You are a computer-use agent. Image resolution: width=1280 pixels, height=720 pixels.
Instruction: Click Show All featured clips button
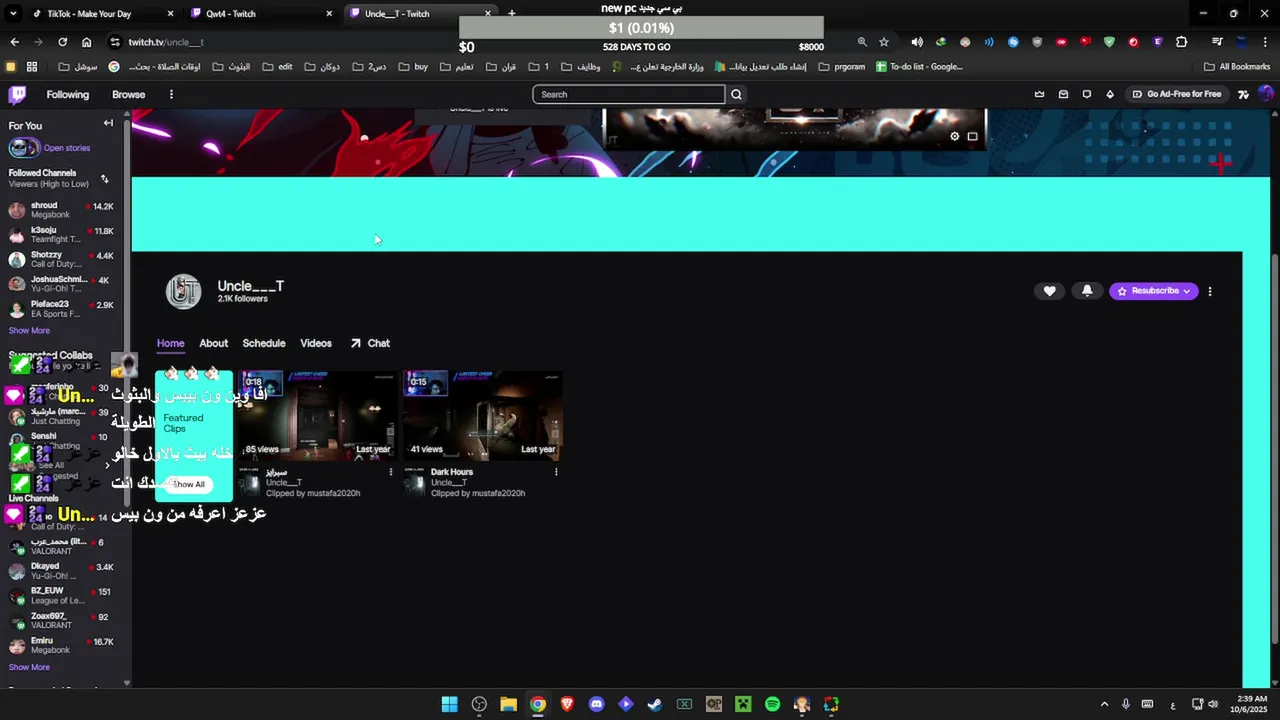point(188,484)
